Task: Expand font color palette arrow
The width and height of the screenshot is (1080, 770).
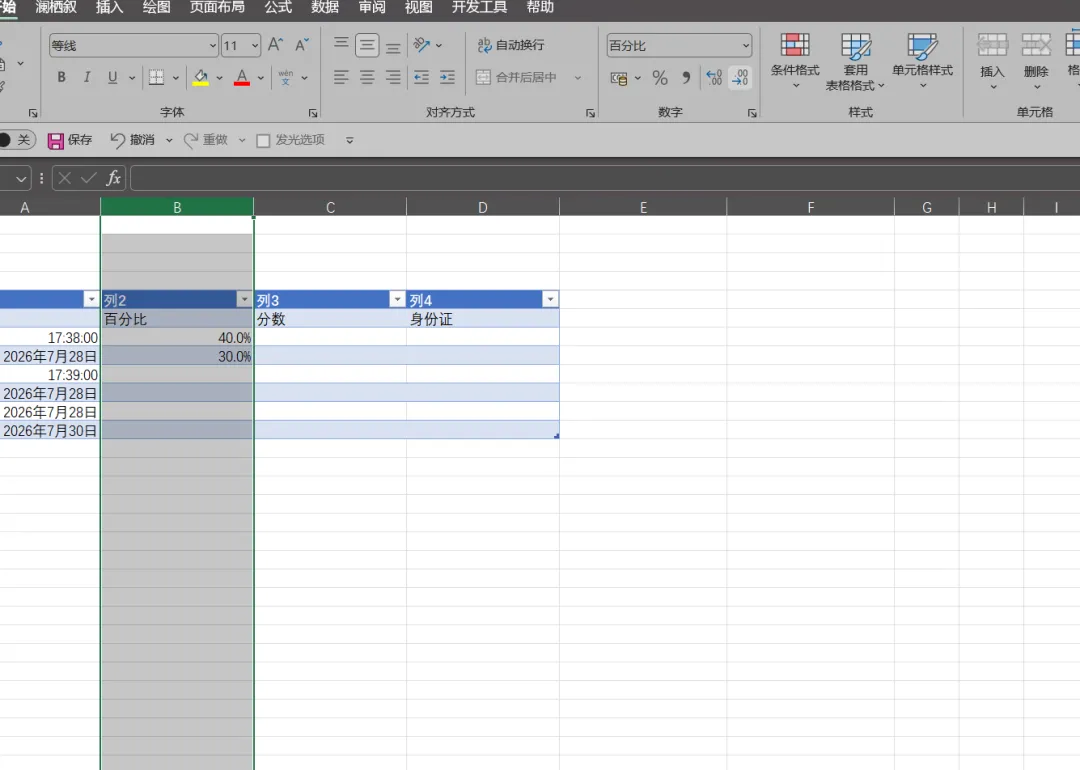Action: point(260,78)
